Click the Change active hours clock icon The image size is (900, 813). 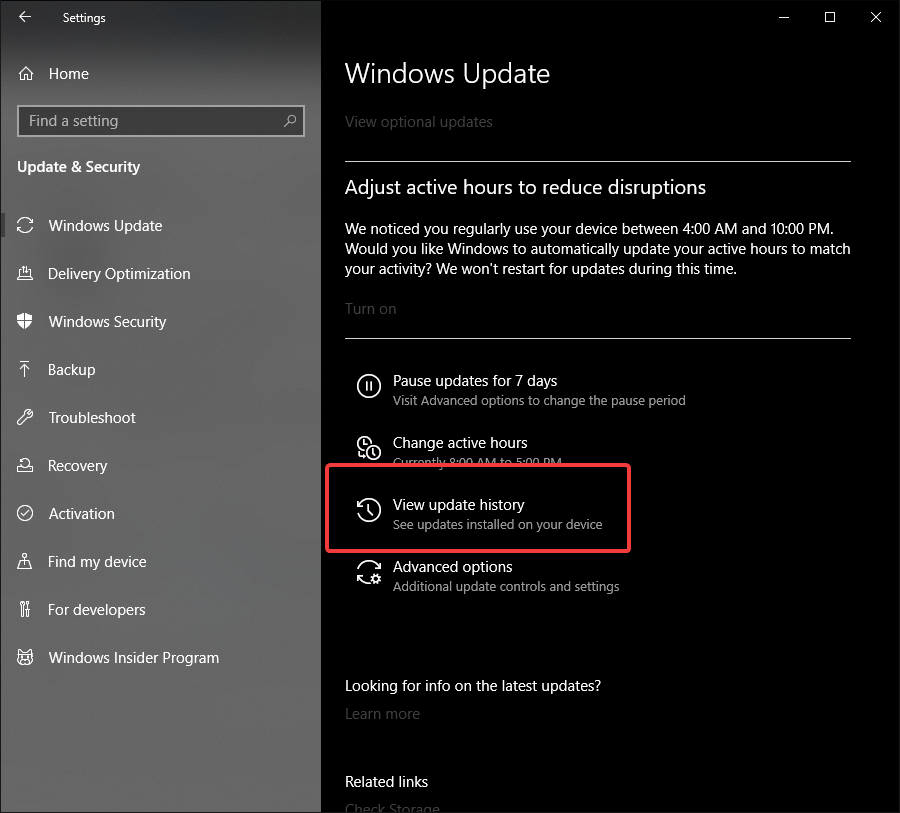click(368, 448)
